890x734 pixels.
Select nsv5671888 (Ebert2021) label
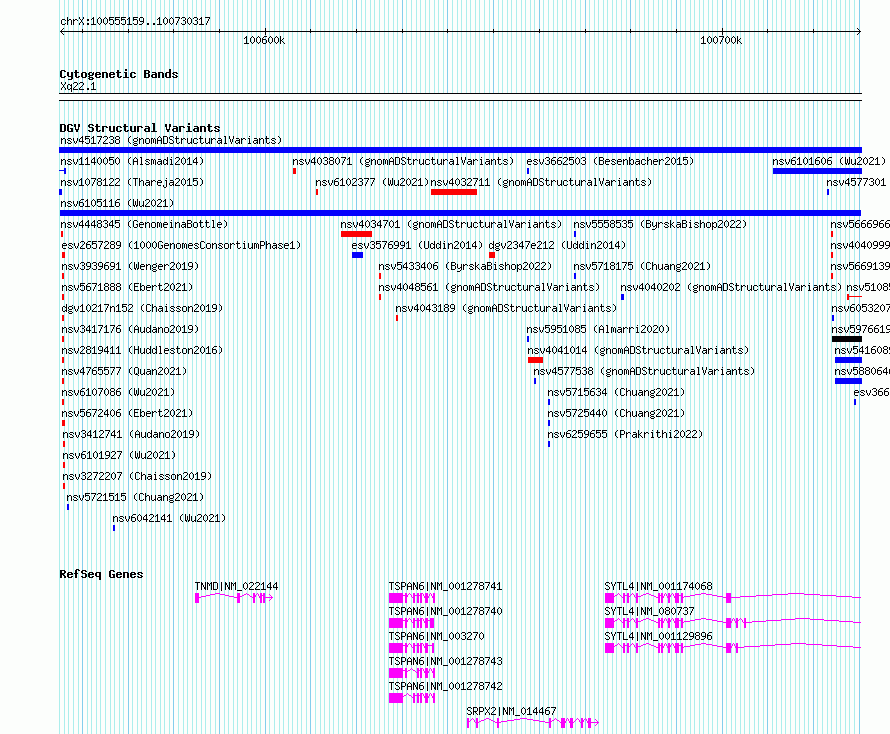[x=127, y=287]
